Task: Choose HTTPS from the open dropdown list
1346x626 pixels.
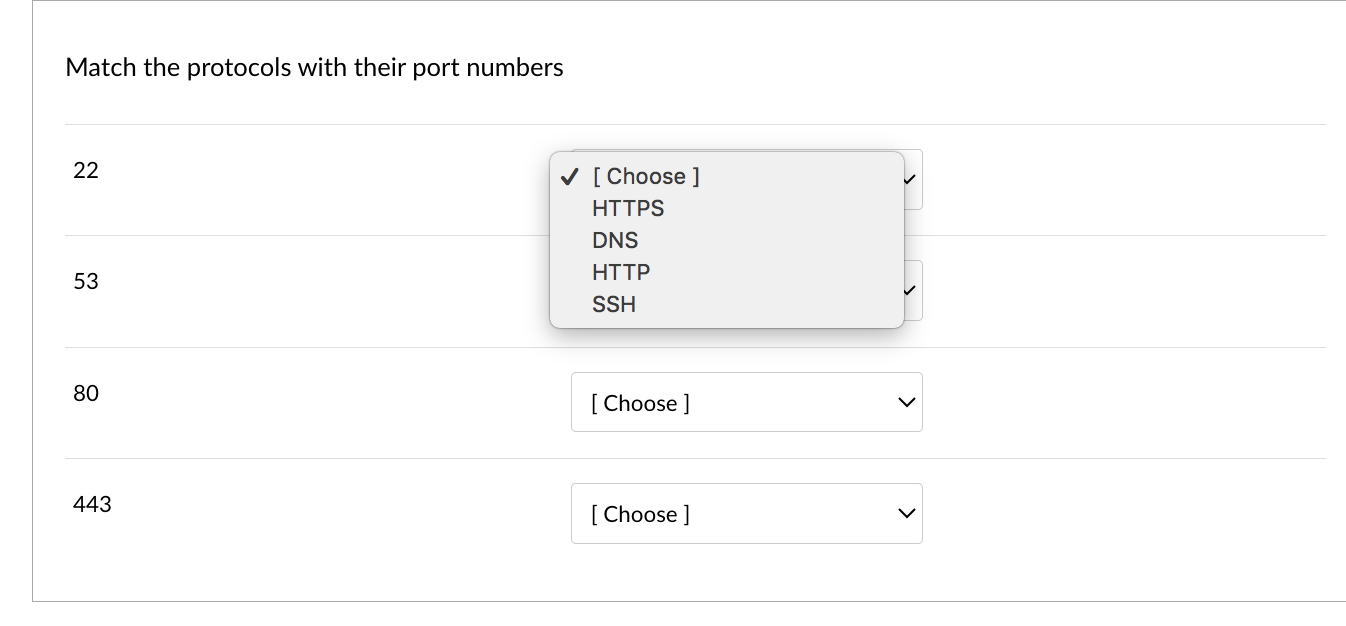Action: coord(627,208)
